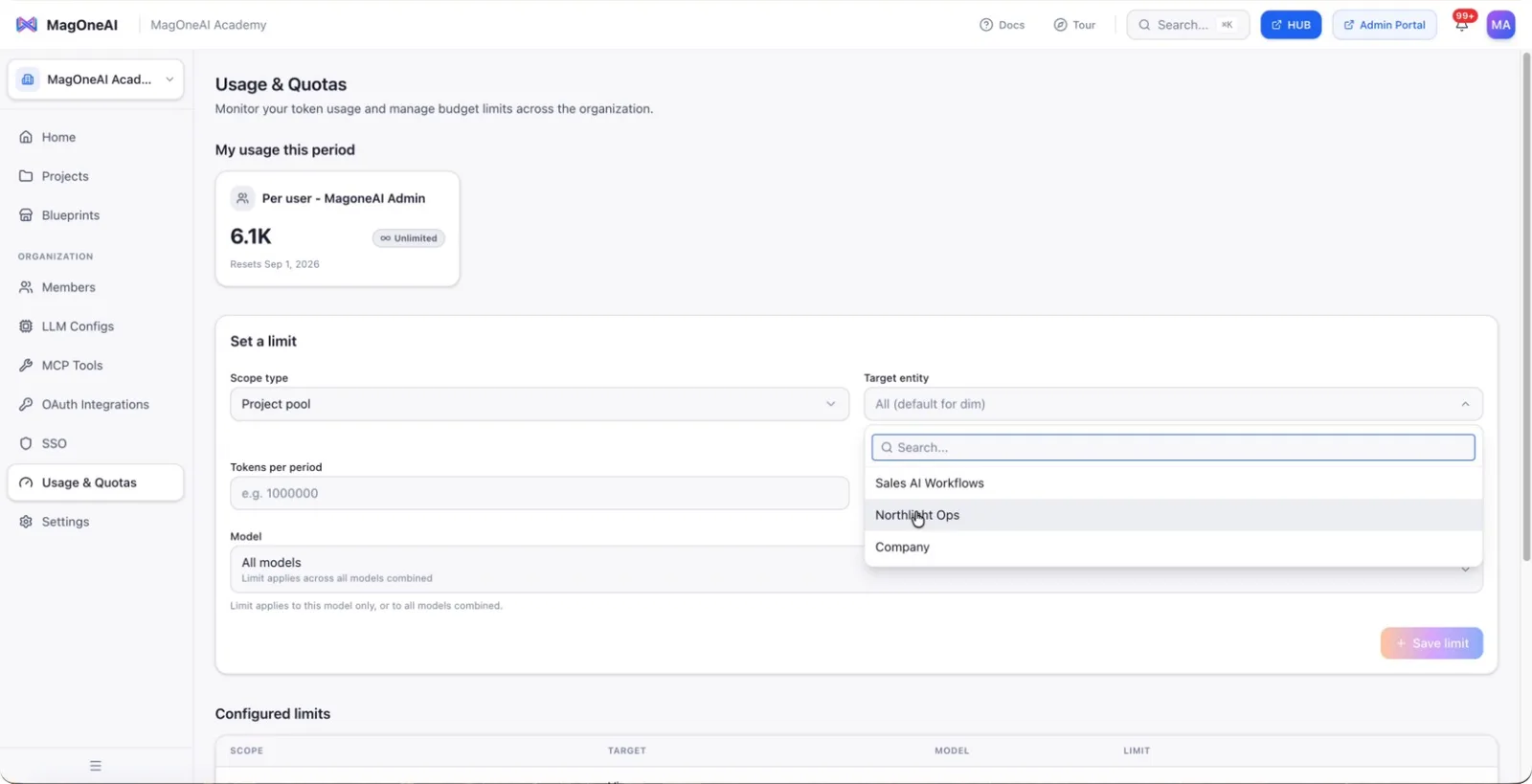Click the SSO shield icon

coord(26,444)
